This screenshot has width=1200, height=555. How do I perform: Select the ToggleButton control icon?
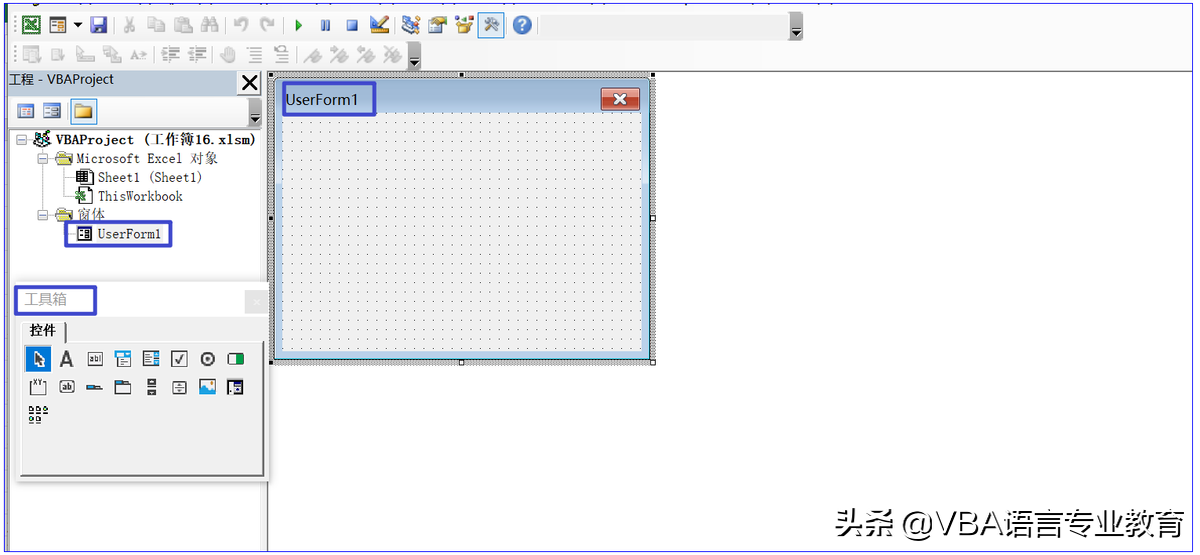coord(235,359)
